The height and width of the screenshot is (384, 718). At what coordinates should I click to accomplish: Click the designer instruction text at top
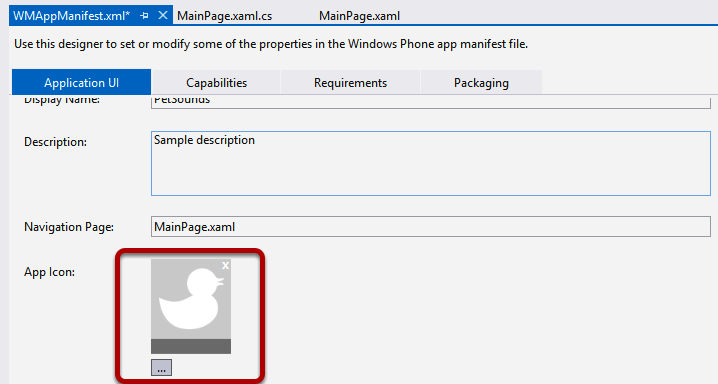click(271, 44)
